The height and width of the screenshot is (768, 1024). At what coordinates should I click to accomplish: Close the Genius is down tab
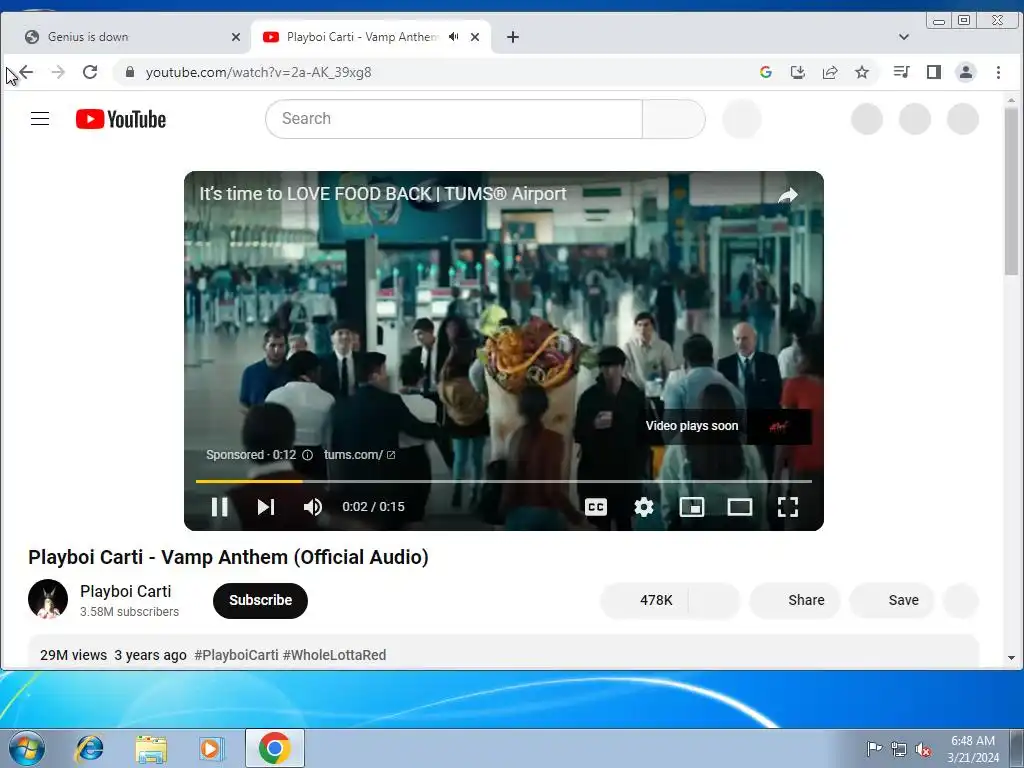[x=236, y=37]
